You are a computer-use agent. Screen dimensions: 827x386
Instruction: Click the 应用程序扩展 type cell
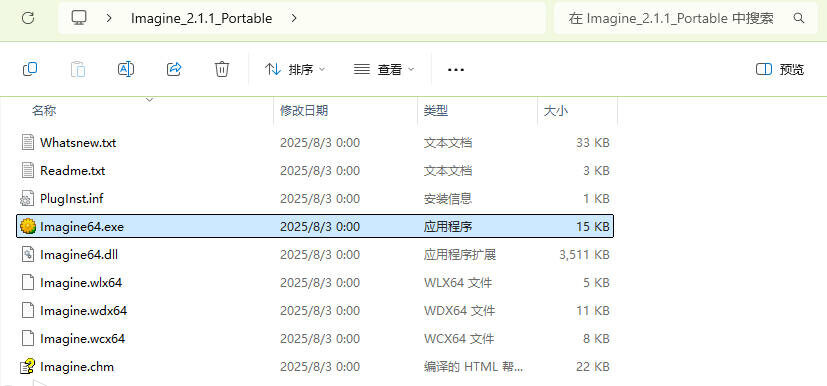pos(460,255)
